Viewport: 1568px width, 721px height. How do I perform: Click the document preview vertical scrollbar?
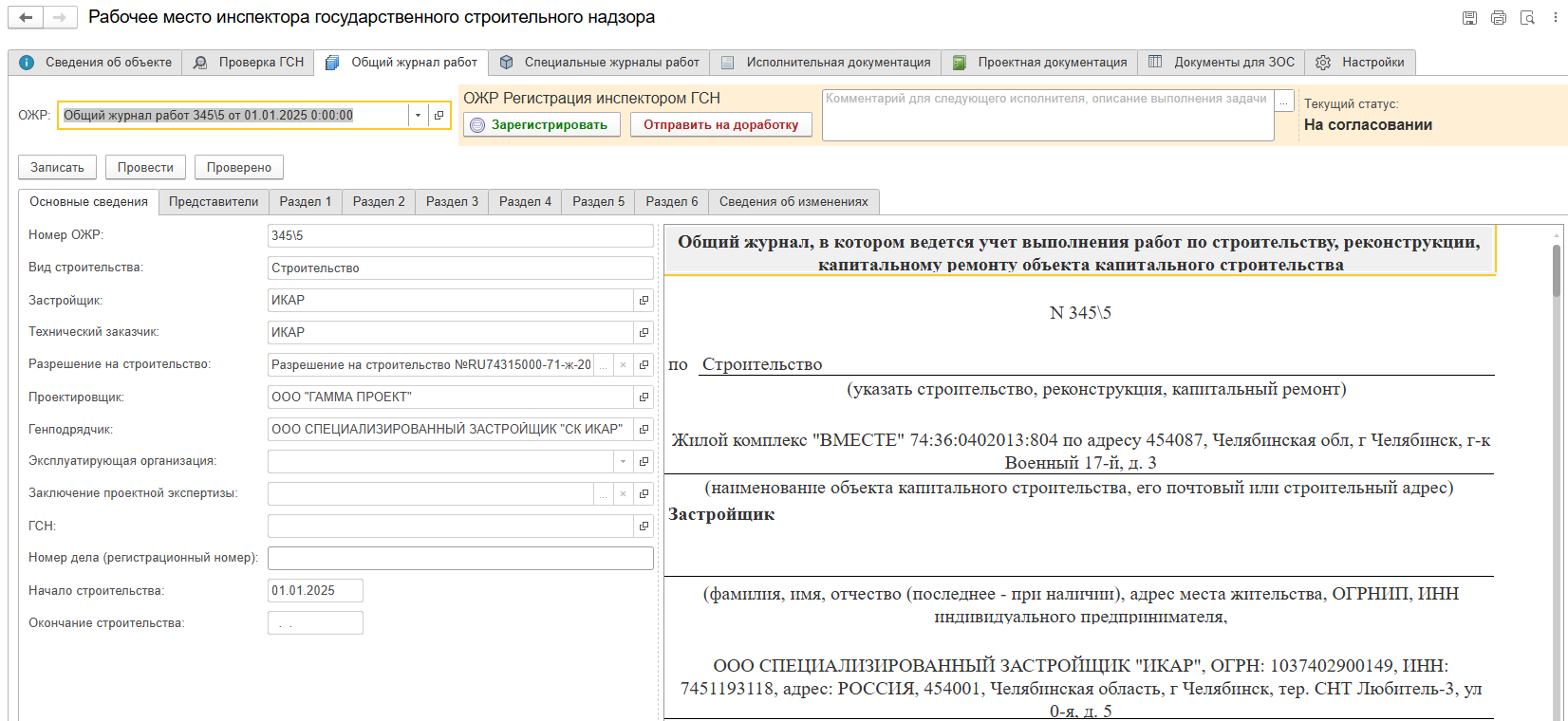(x=1557, y=270)
